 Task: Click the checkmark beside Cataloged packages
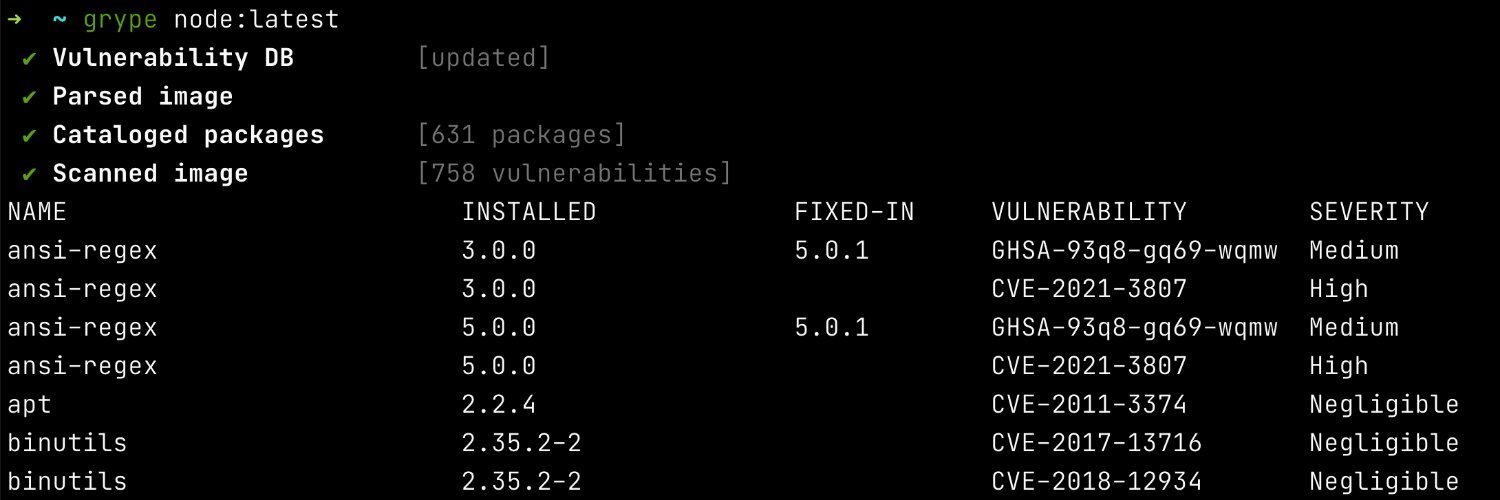click(30, 135)
